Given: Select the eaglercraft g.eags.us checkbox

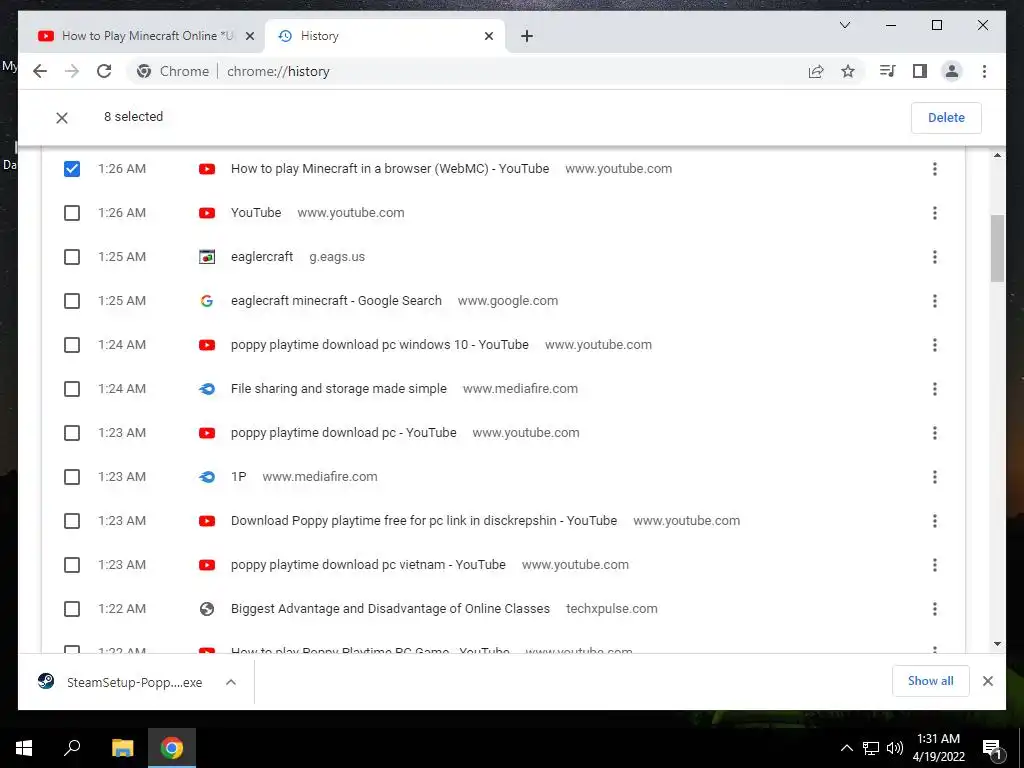Looking at the screenshot, I should pyautogui.click(x=72, y=257).
